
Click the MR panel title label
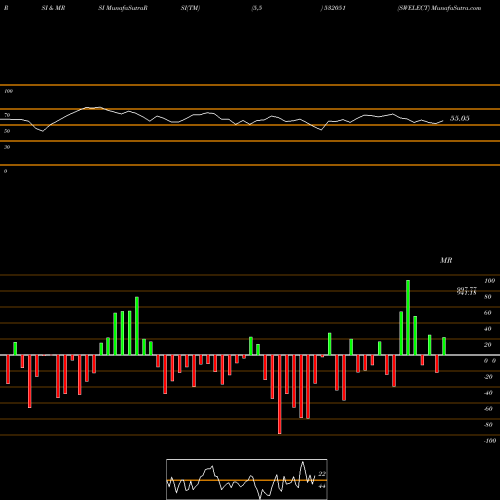446,260
